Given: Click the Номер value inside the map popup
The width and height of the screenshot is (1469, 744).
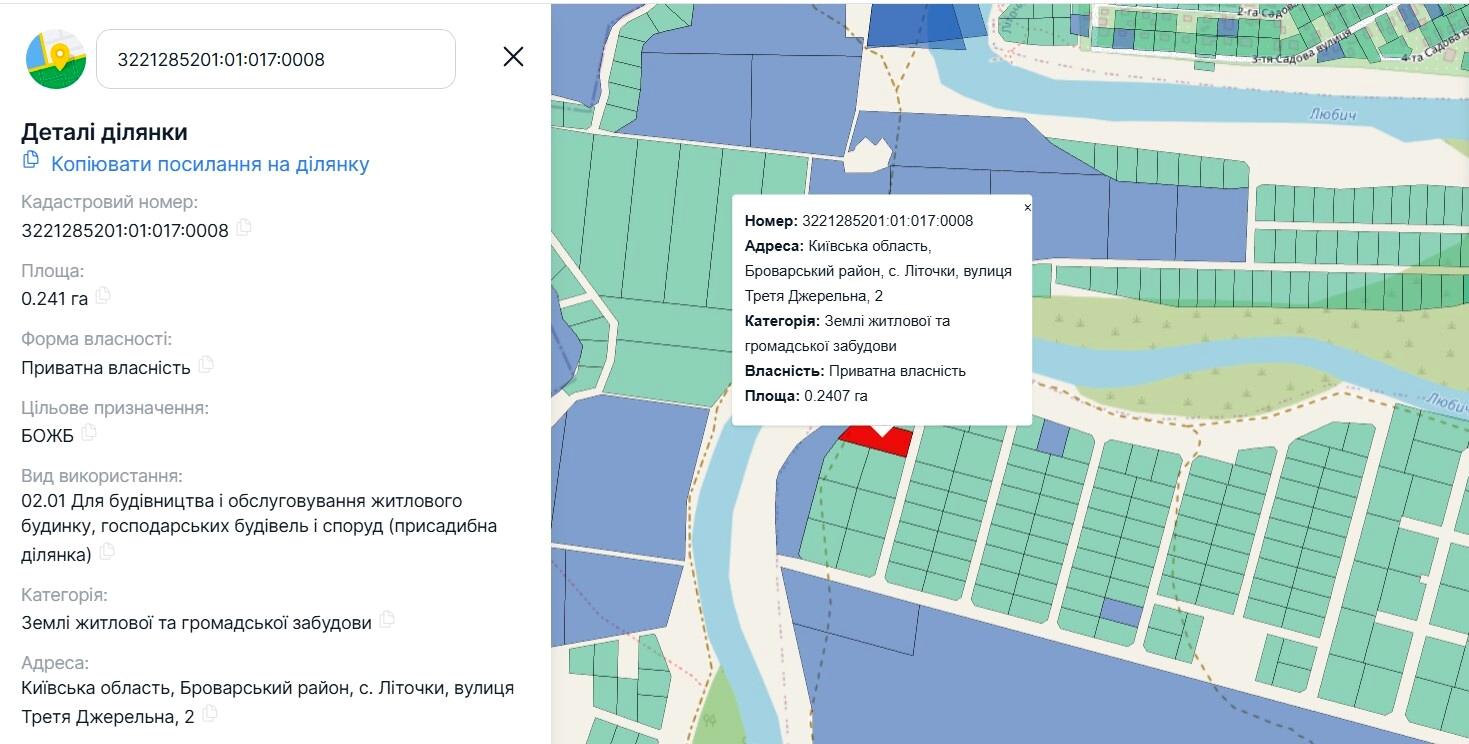Looking at the screenshot, I should click(887, 221).
